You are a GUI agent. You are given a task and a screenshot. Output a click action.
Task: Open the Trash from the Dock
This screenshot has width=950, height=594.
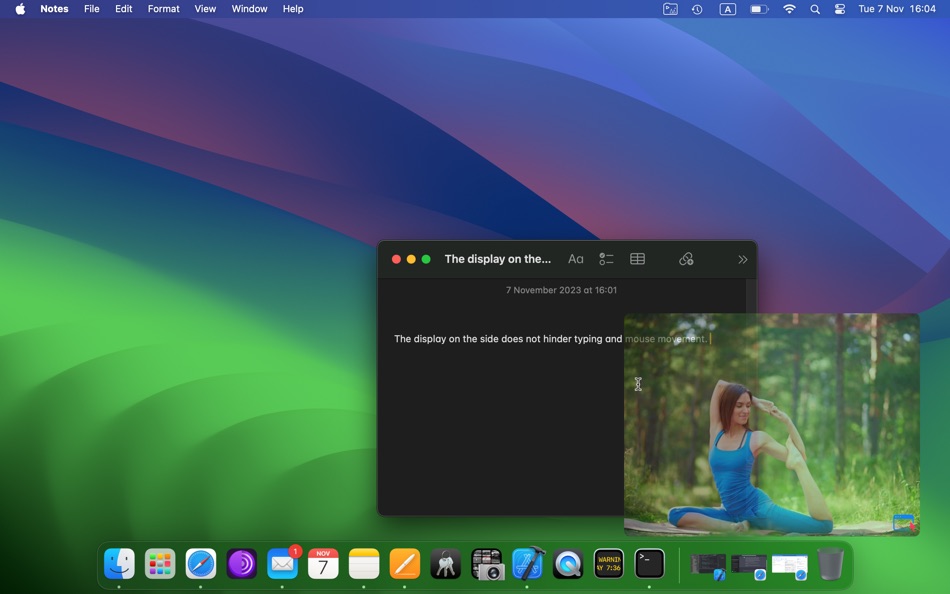(831, 564)
